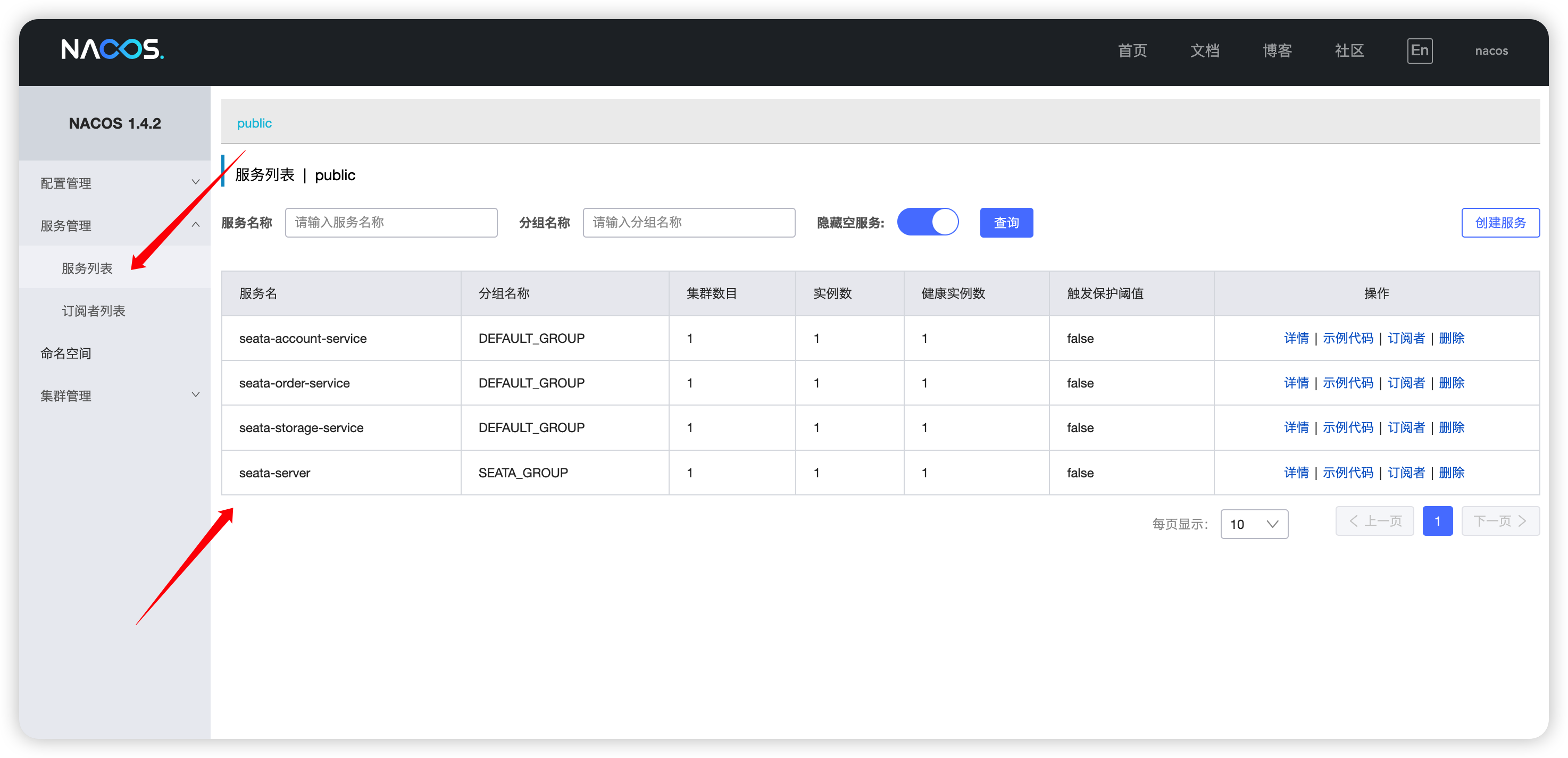Open 示例代码 for seata-storage-service
The image size is (1568, 758).
click(x=1348, y=428)
